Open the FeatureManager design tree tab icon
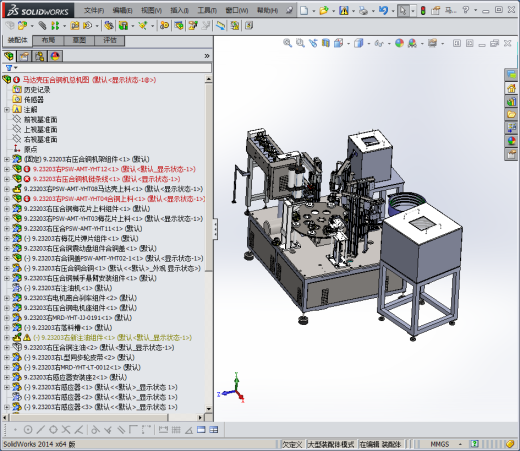 coord(9,56)
